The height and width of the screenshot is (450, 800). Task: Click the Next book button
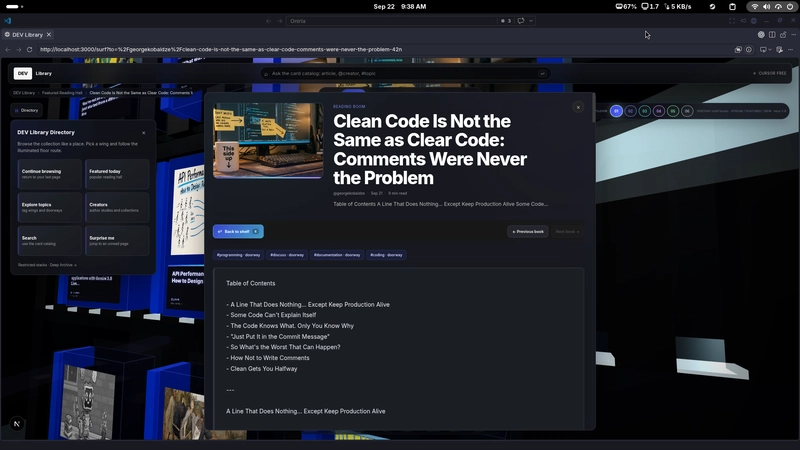click(567, 232)
